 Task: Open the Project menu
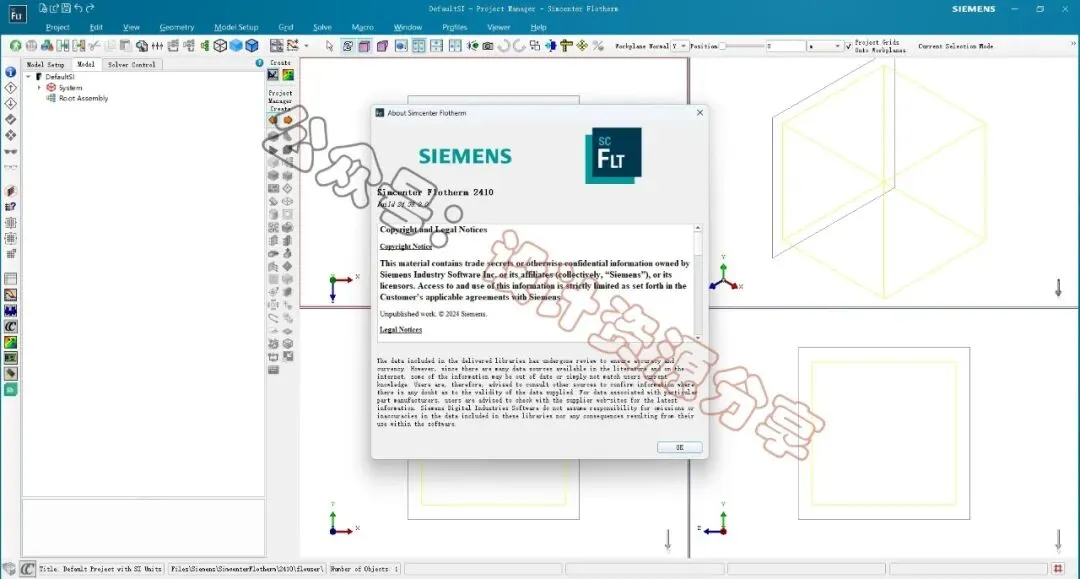coord(57,28)
